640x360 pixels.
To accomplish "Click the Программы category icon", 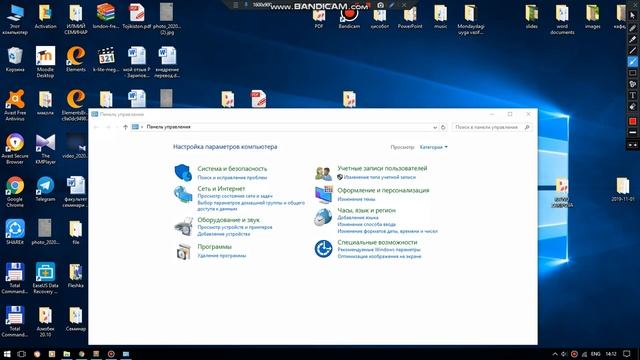I will point(183,251).
